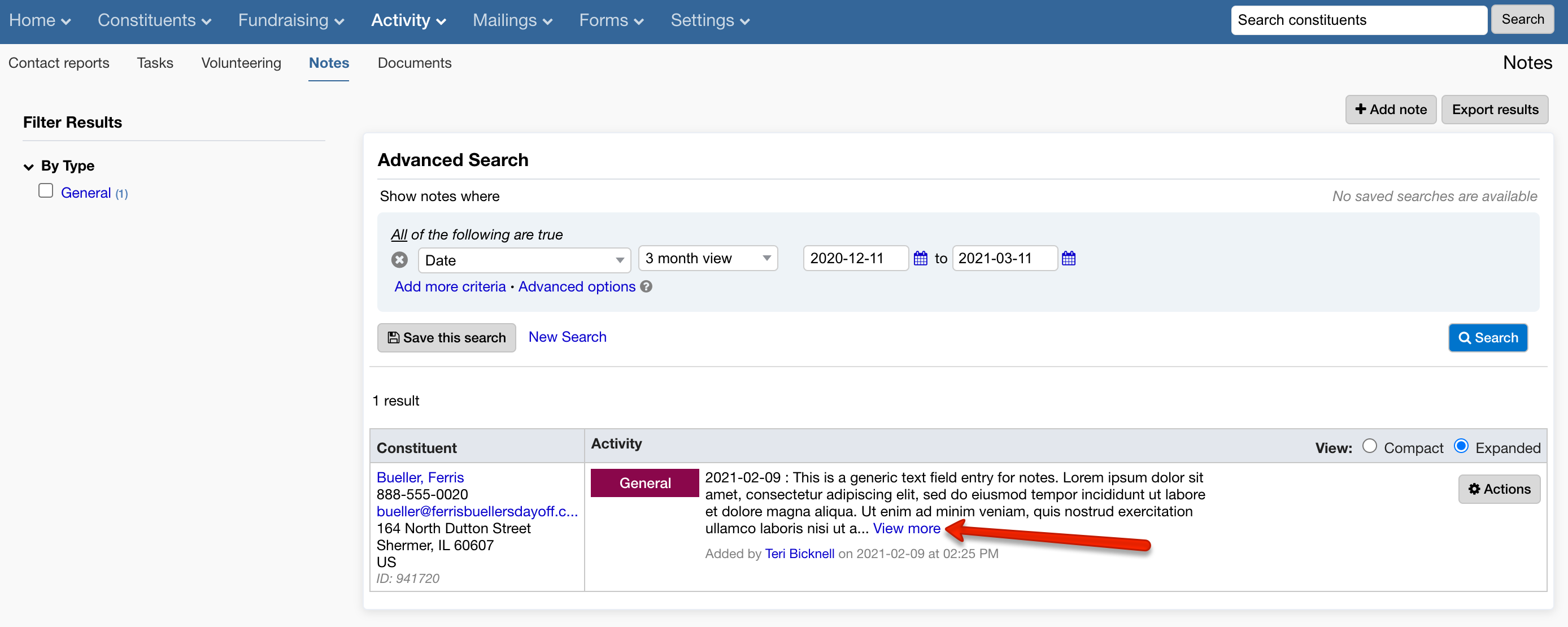The width and height of the screenshot is (1568, 627).
Task: Open the Fundraising menu
Action: tap(290, 20)
